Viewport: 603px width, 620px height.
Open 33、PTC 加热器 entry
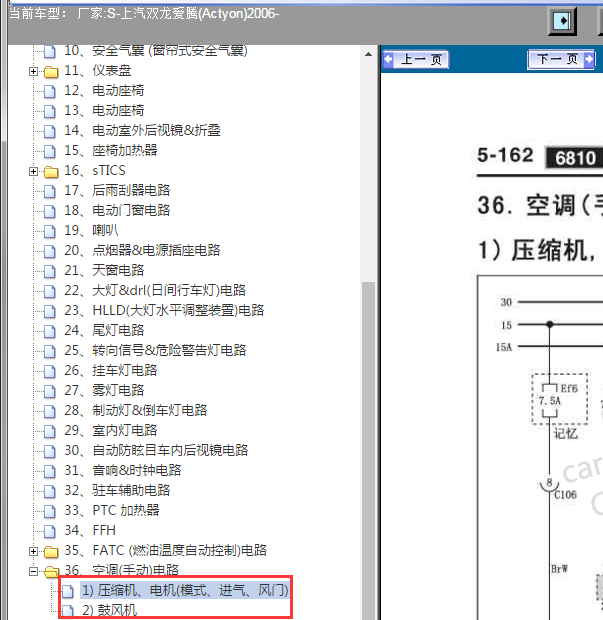click(112, 510)
